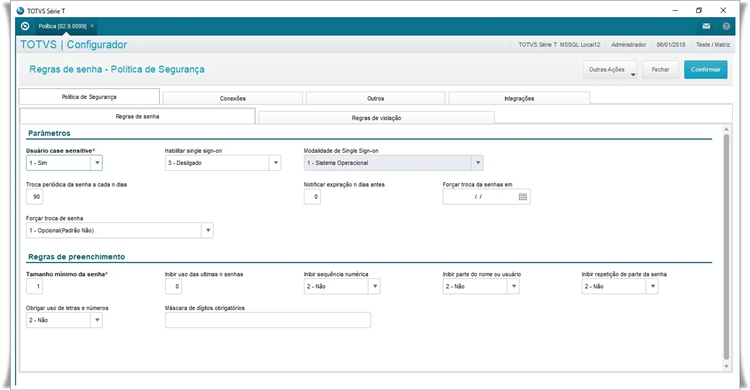The image size is (750, 390).
Task: Close the Política [02.9.0099] tab
Action: tap(92, 26)
